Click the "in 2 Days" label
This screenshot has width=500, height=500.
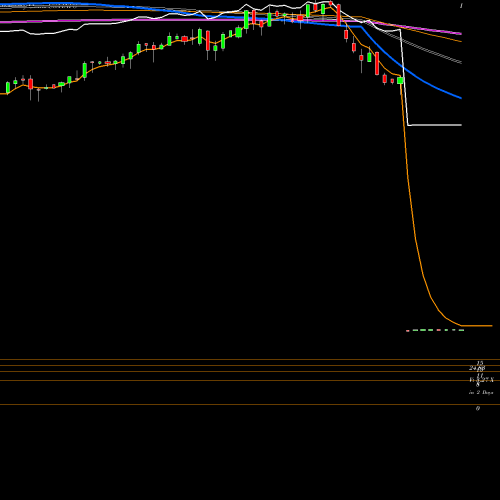tap(481, 392)
